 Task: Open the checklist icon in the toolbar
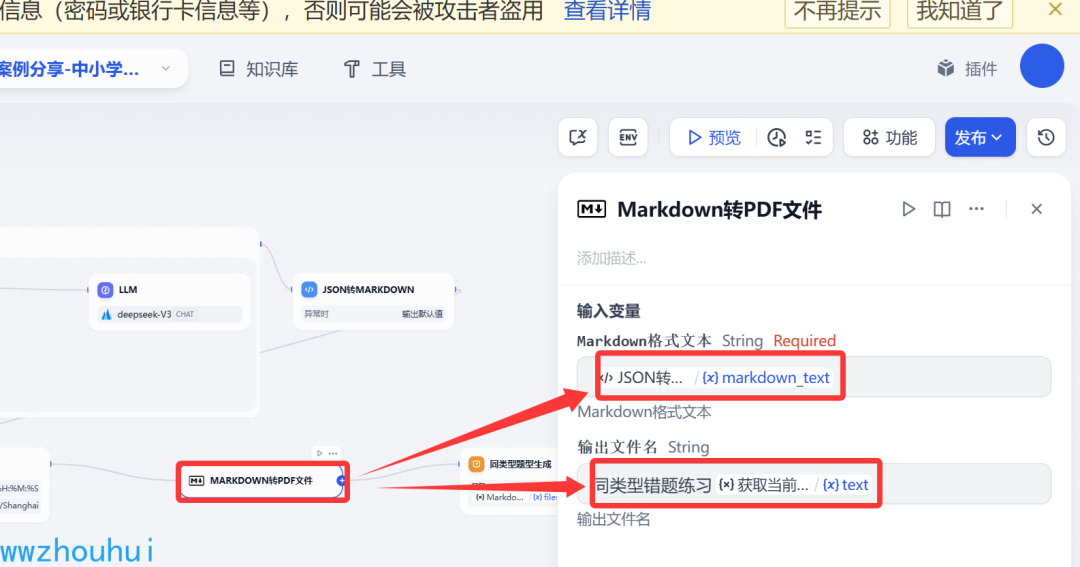813,137
